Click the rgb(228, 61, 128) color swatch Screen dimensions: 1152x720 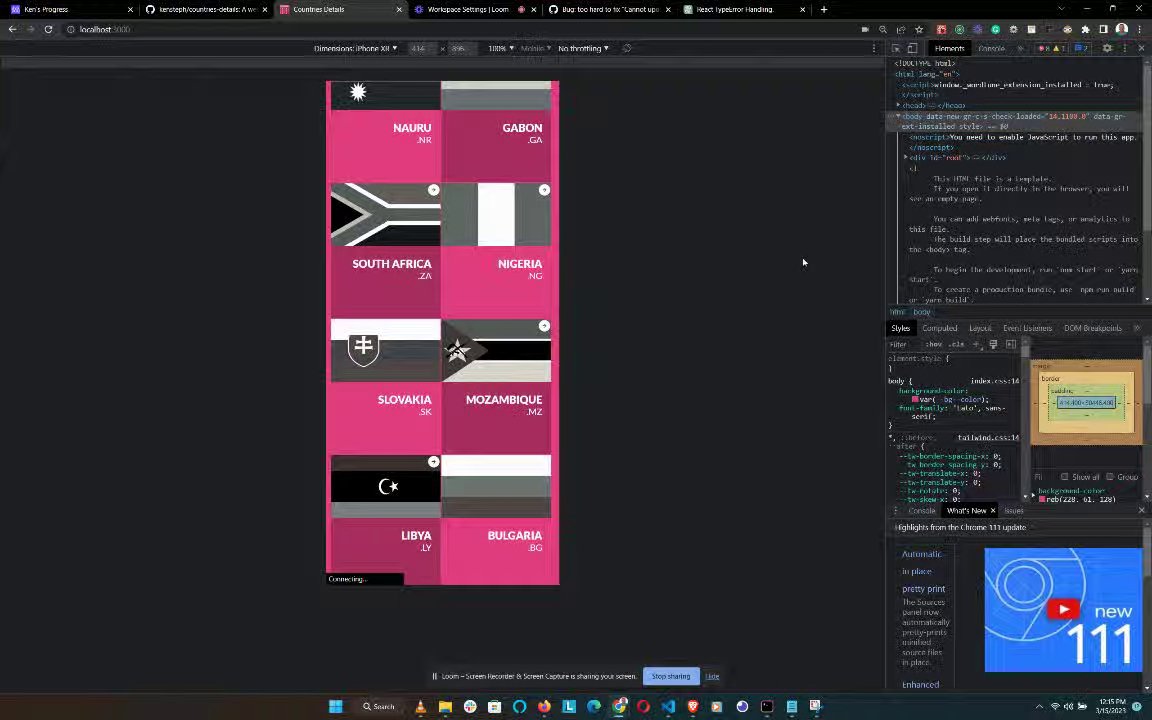click(x=1042, y=500)
